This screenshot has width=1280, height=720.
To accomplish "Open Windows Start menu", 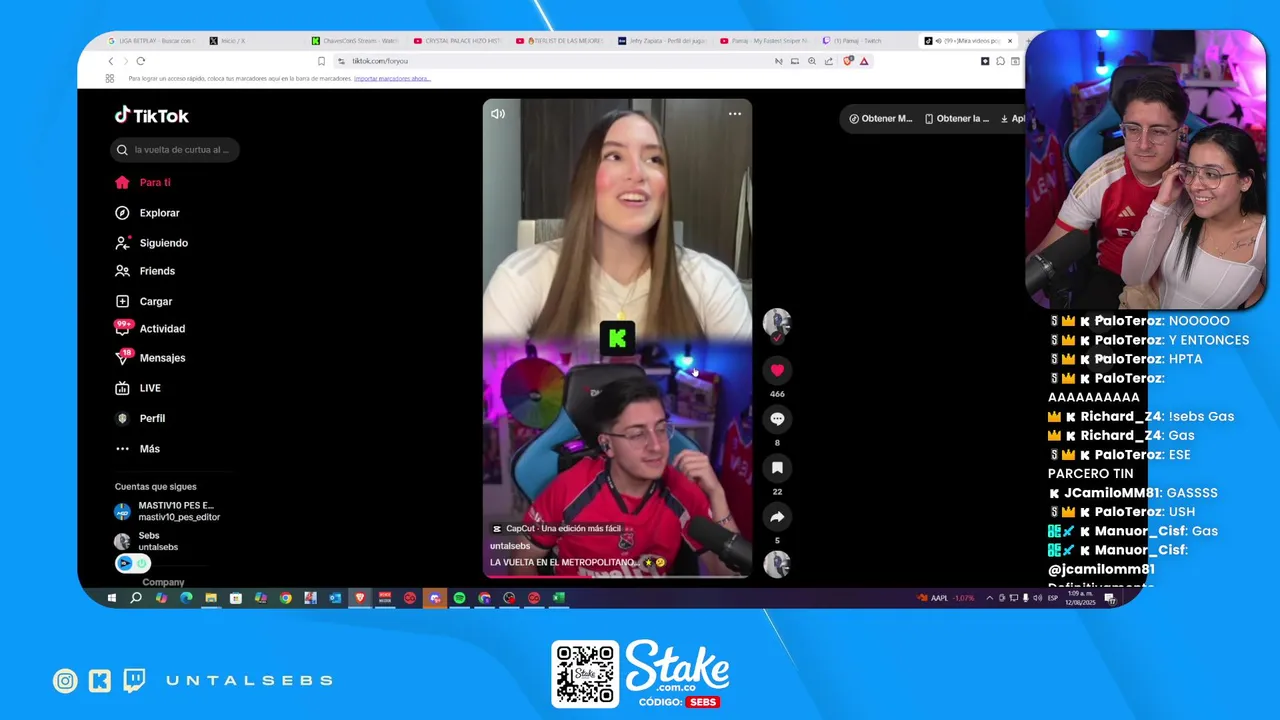I will coord(111,598).
